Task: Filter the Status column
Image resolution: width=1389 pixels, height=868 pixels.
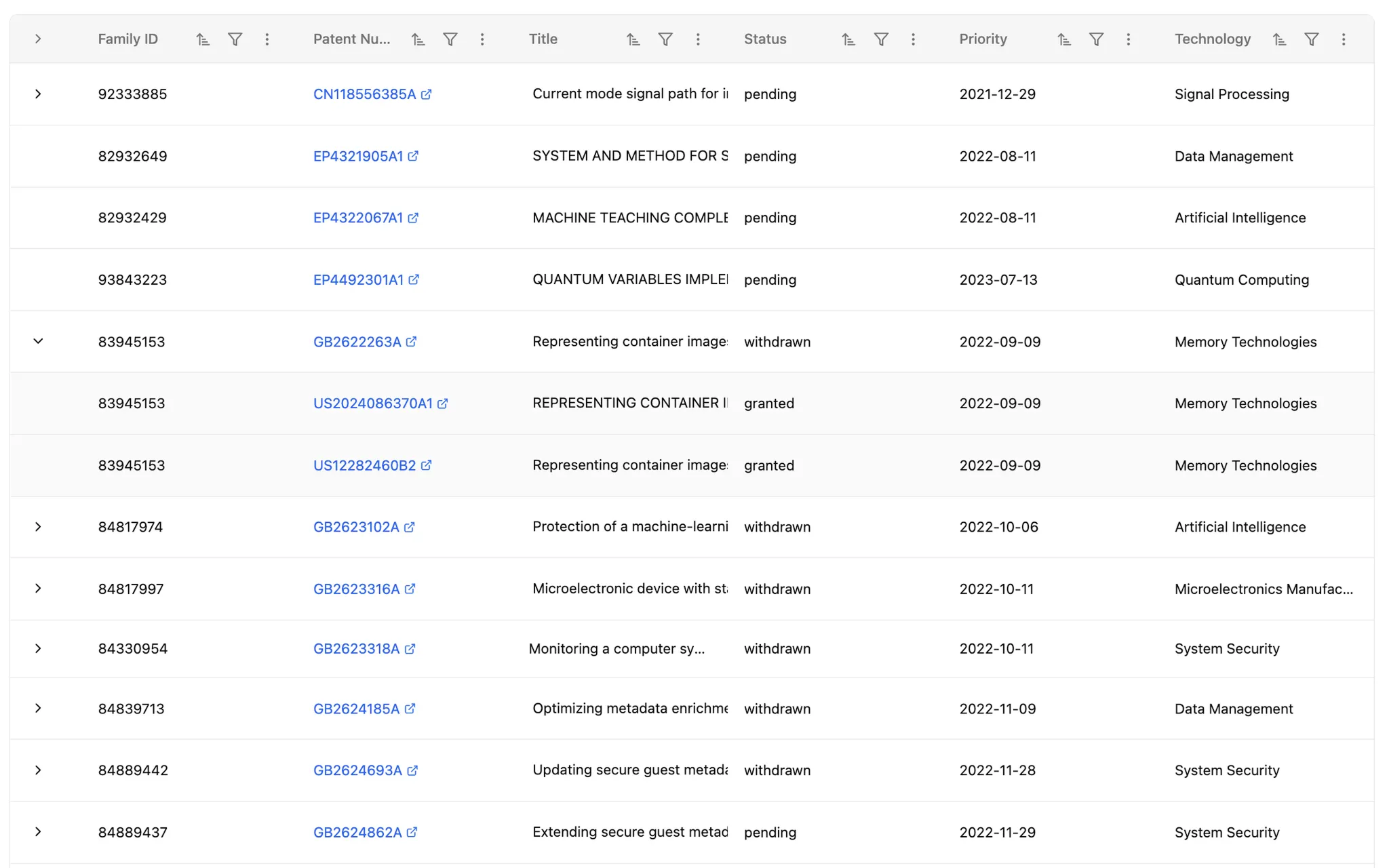Action: coord(880,39)
